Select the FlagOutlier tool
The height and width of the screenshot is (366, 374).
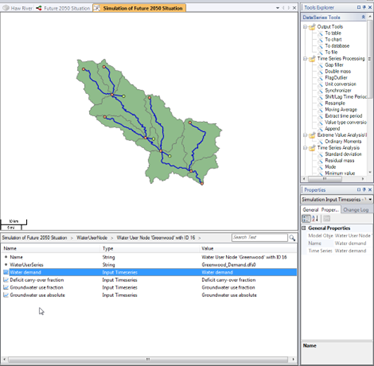(x=336, y=77)
